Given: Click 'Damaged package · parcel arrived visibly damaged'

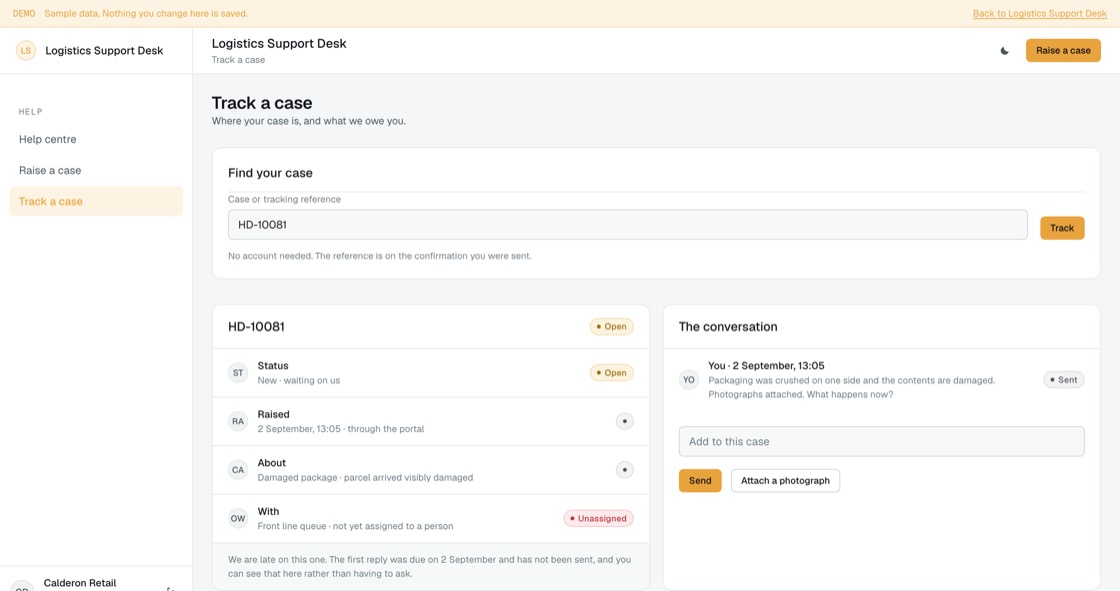Looking at the screenshot, I should [x=365, y=477].
